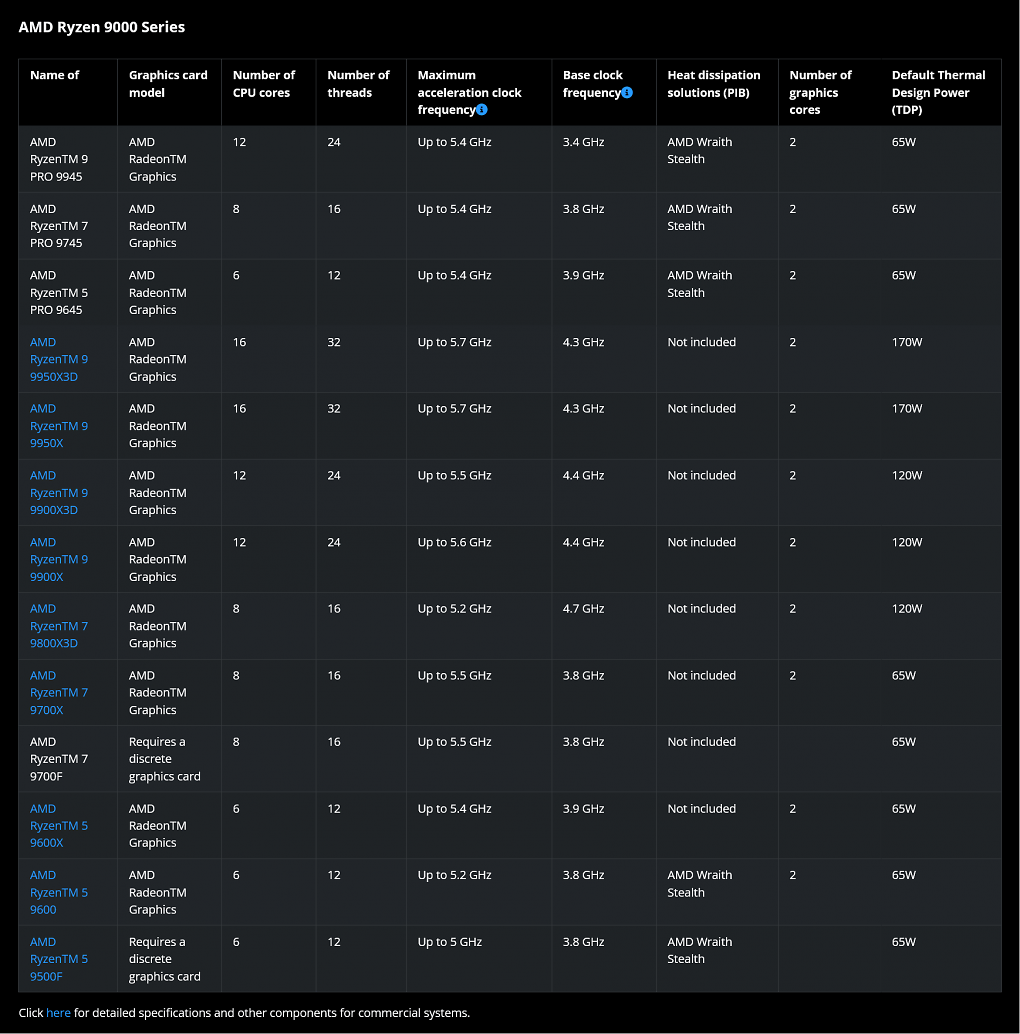The width and height of the screenshot is (1020, 1034).
Task: Open the AMD Ryzen 7 9800X3D link
Action: pyautogui.click(x=59, y=626)
